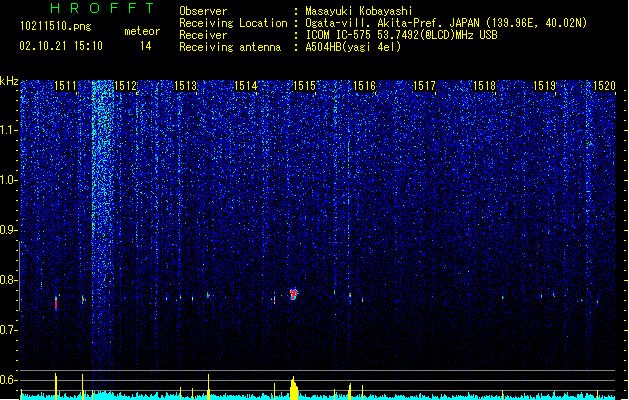Click the 1512 time marker
The image size is (629, 400).
[126, 86]
